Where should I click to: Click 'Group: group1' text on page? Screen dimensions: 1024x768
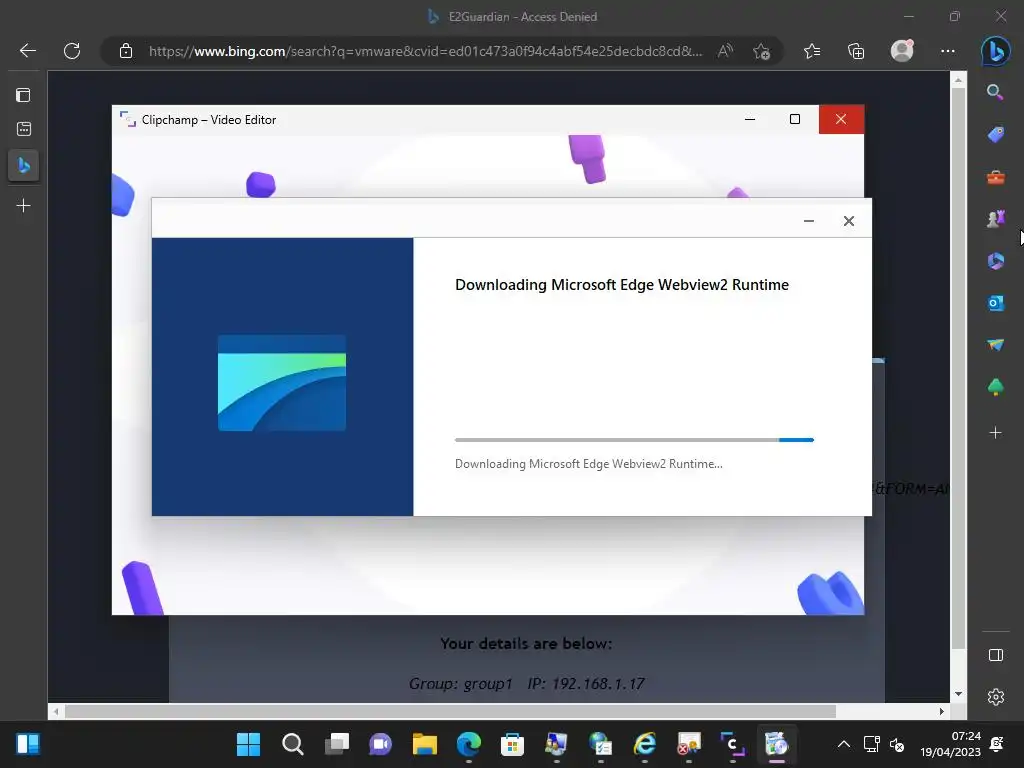click(x=460, y=684)
